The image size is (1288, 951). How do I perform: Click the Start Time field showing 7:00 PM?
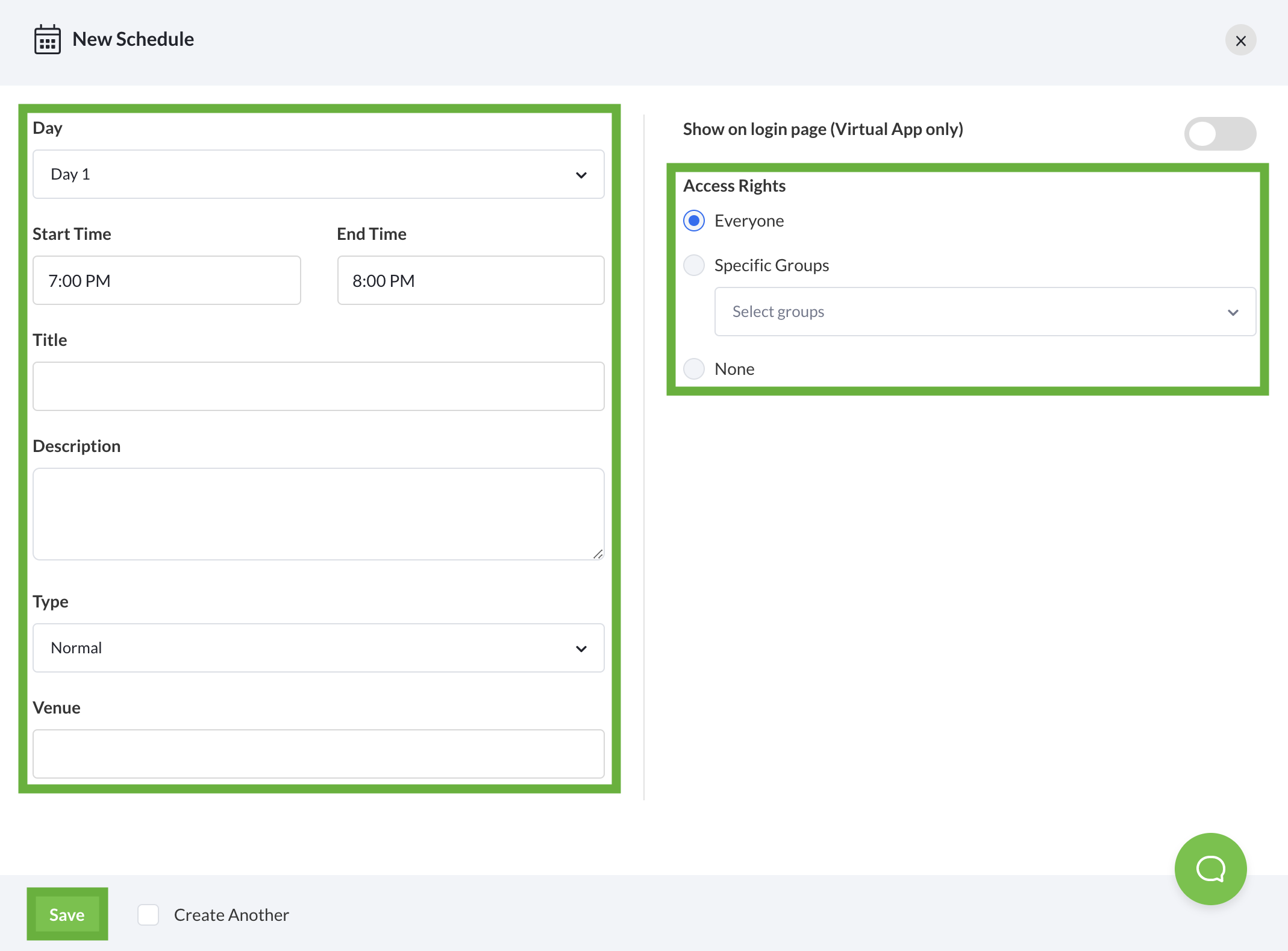166,281
